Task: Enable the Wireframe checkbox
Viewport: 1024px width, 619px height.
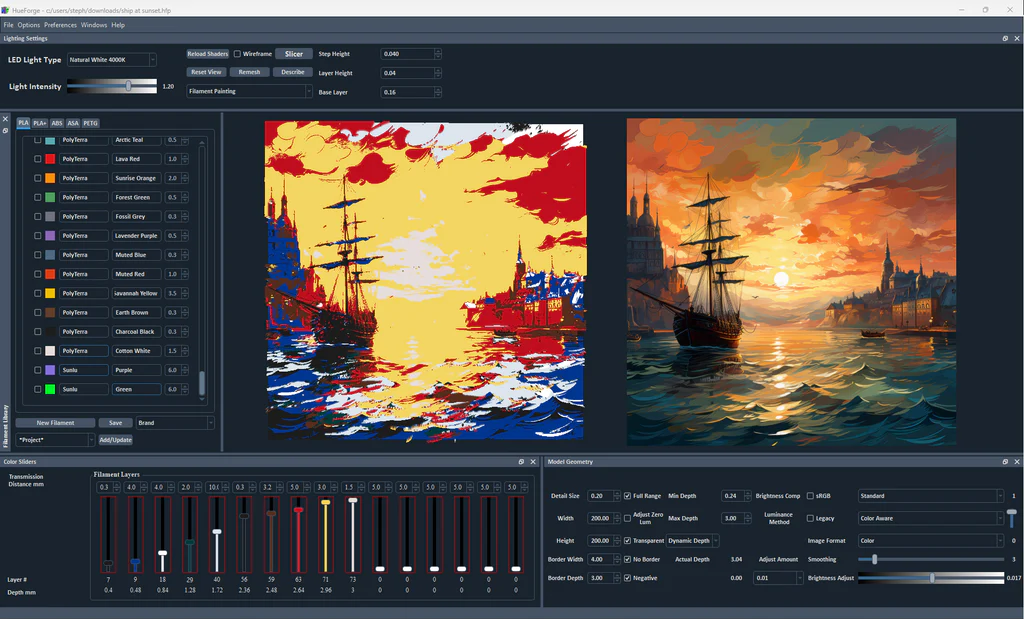Action: 237,54
